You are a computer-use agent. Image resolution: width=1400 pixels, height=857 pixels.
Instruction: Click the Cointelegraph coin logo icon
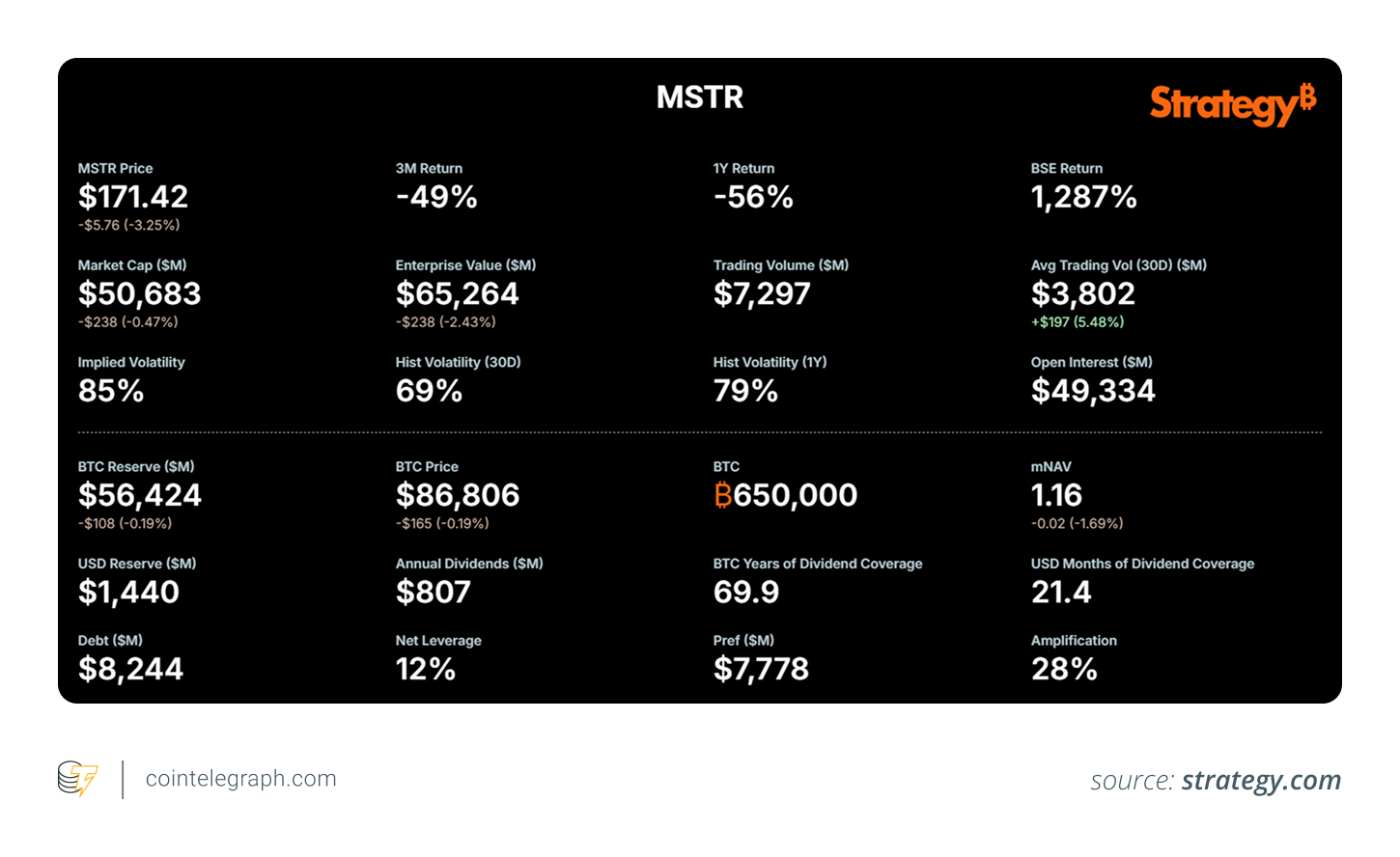click(x=77, y=778)
